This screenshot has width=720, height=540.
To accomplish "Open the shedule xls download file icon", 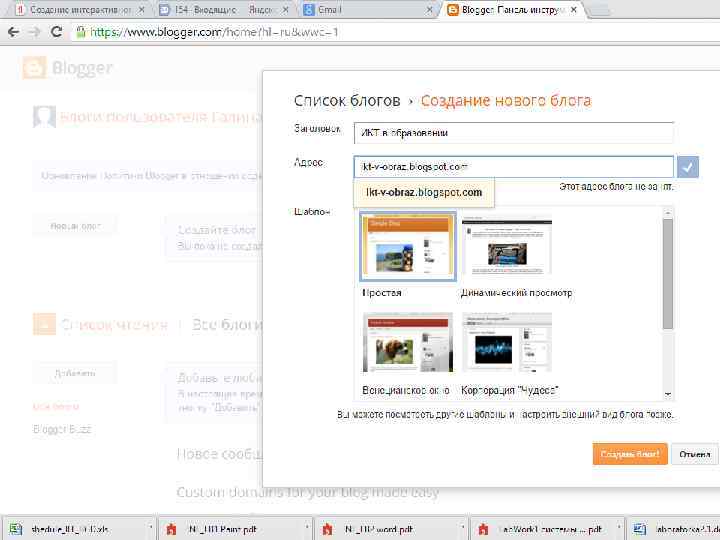I will [x=16, y=529].
